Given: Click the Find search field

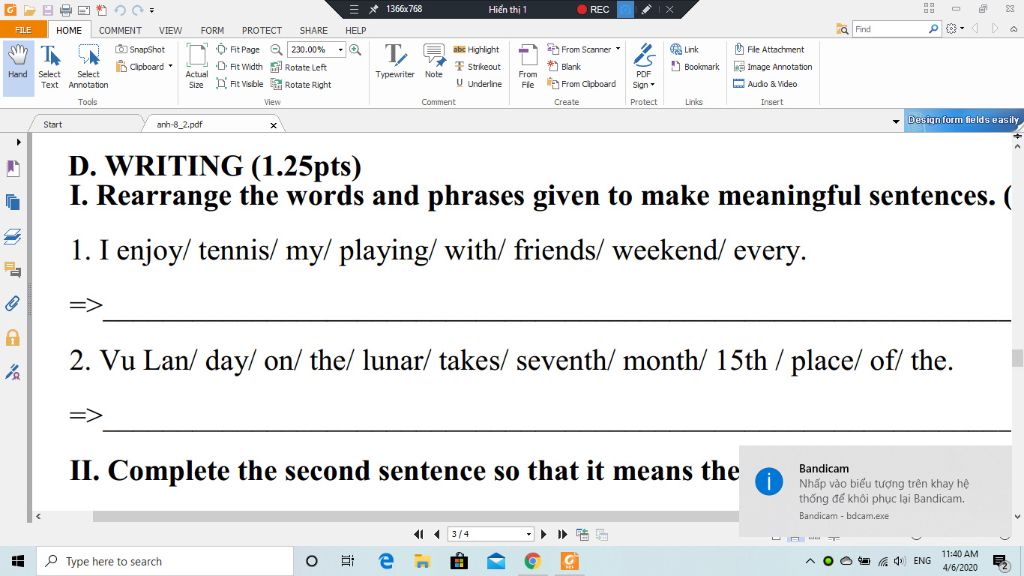Looking at the screenshot, I should pyautogui.click(x=890, y=29).
